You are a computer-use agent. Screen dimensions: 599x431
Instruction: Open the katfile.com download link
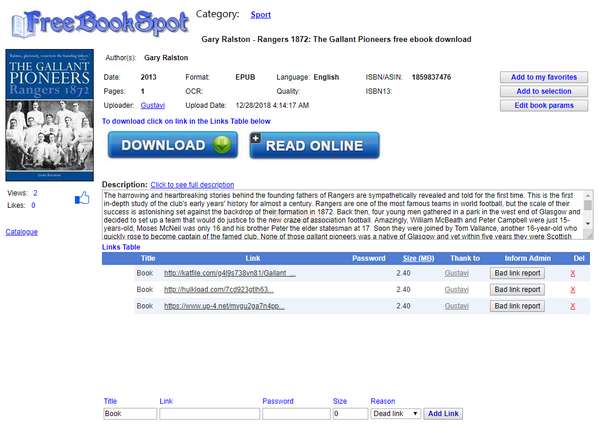click(x=230, y=273)
